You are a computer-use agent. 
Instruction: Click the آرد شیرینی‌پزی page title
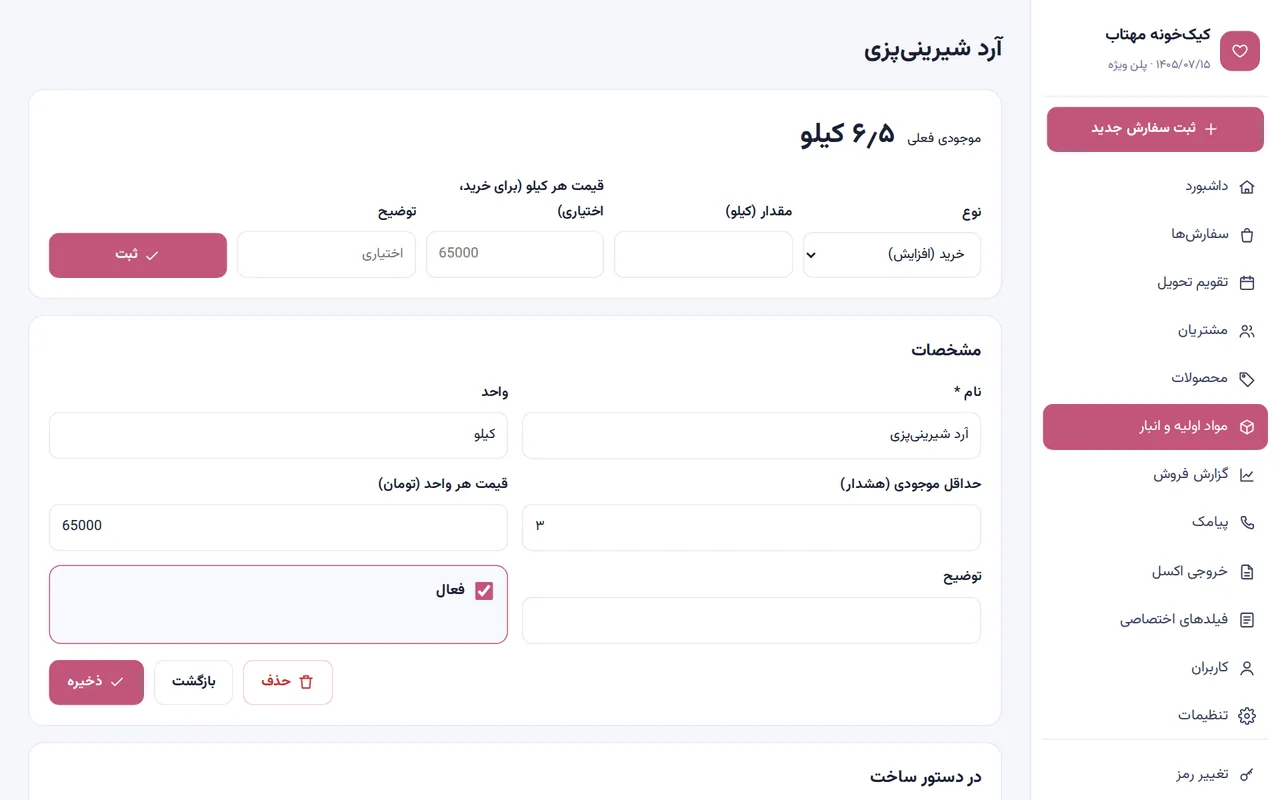[x=934, y=50]
